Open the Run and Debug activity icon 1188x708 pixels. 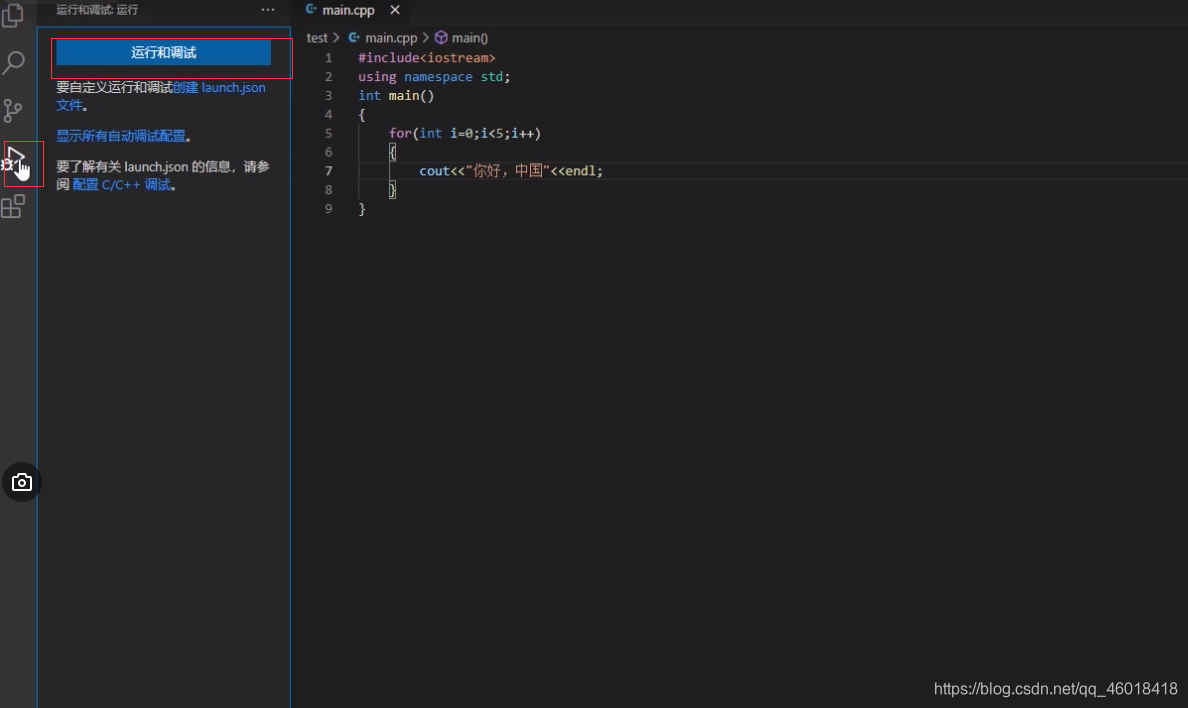(15, 161)
